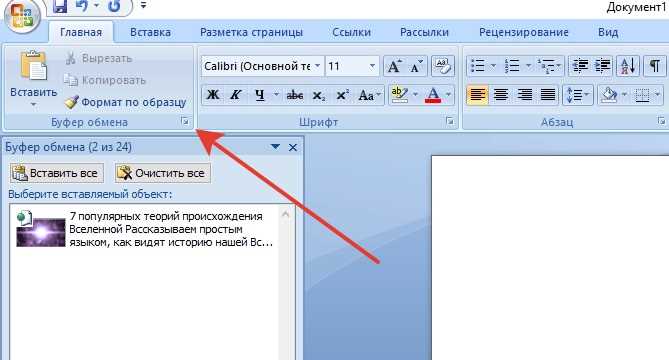Expand the font name dropdown arrow
The width and height of the screenshot is (669, 360).
[x=318, y=66]
